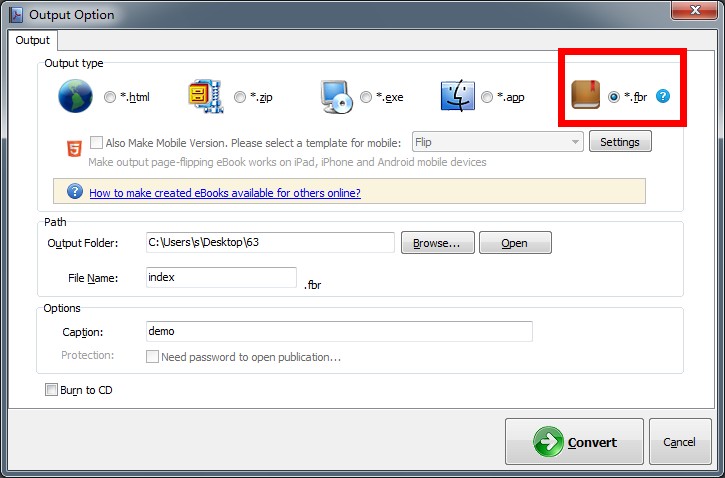The image size is (725, 478).
Task: Click the computer-with-disc EXE icon
Action: coord(337,97)
